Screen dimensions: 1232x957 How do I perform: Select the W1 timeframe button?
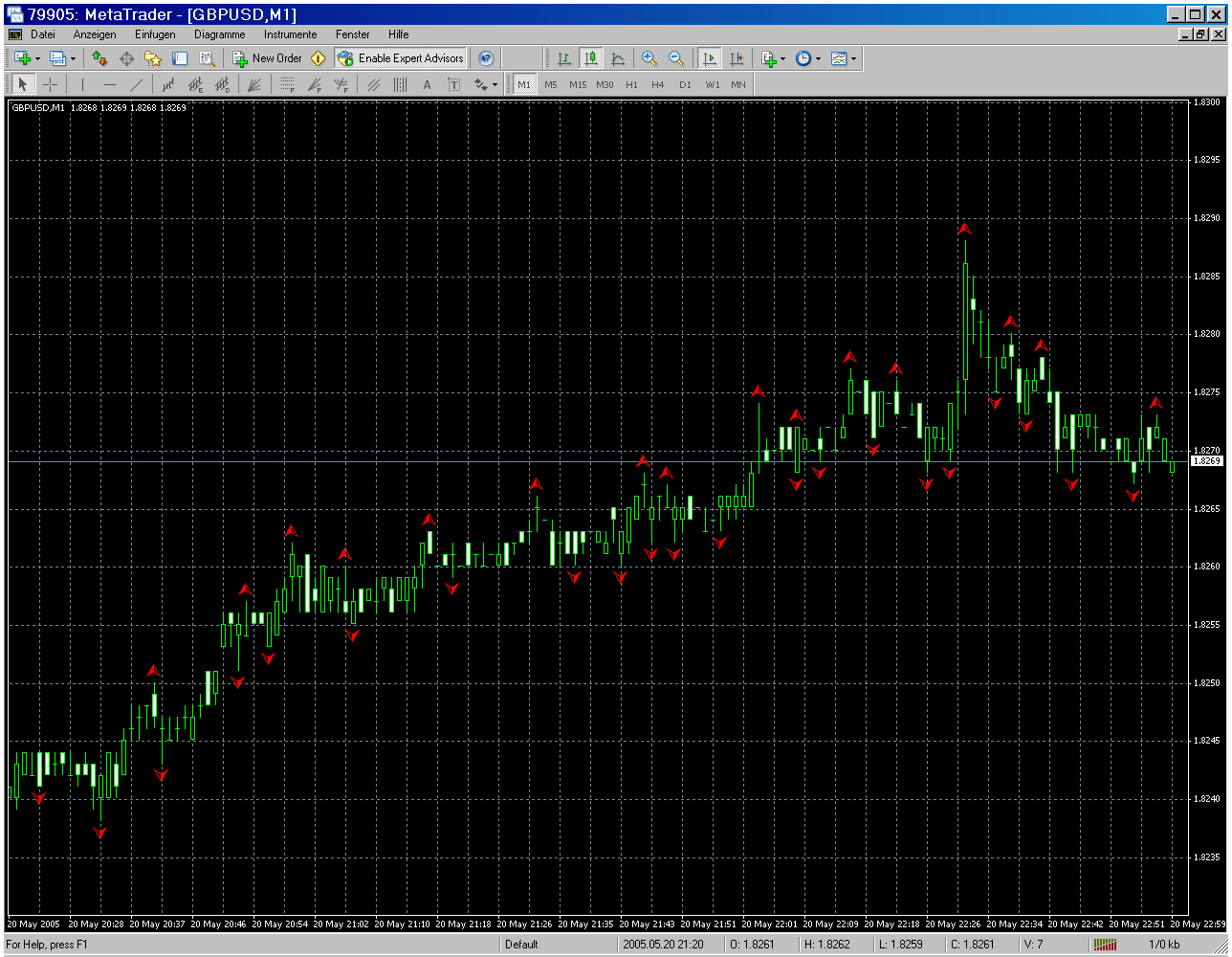click(x=713, y=84)
